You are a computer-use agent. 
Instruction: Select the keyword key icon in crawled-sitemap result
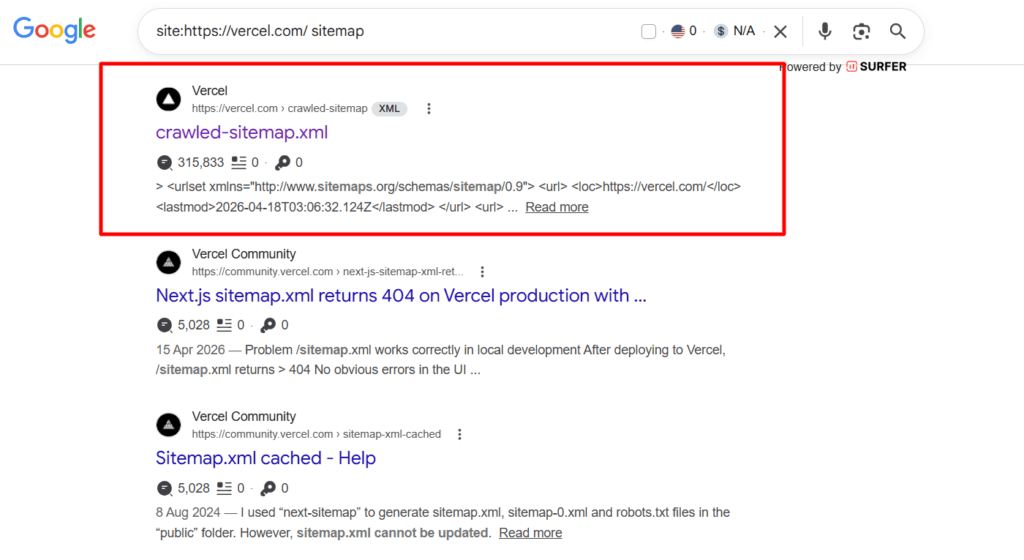point(283,163)
